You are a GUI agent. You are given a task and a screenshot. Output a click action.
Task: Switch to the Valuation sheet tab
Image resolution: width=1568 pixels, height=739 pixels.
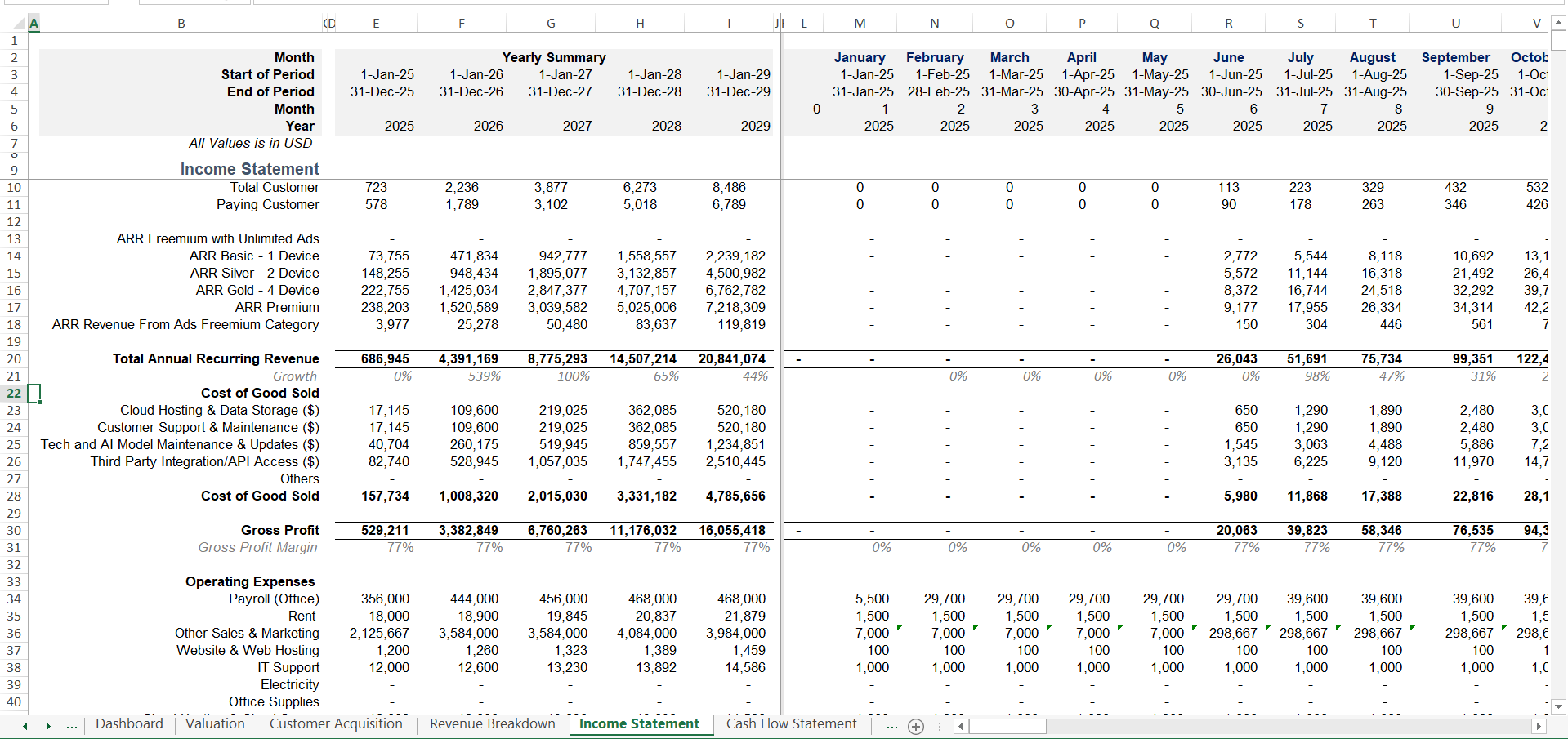(x=215, y=724)
